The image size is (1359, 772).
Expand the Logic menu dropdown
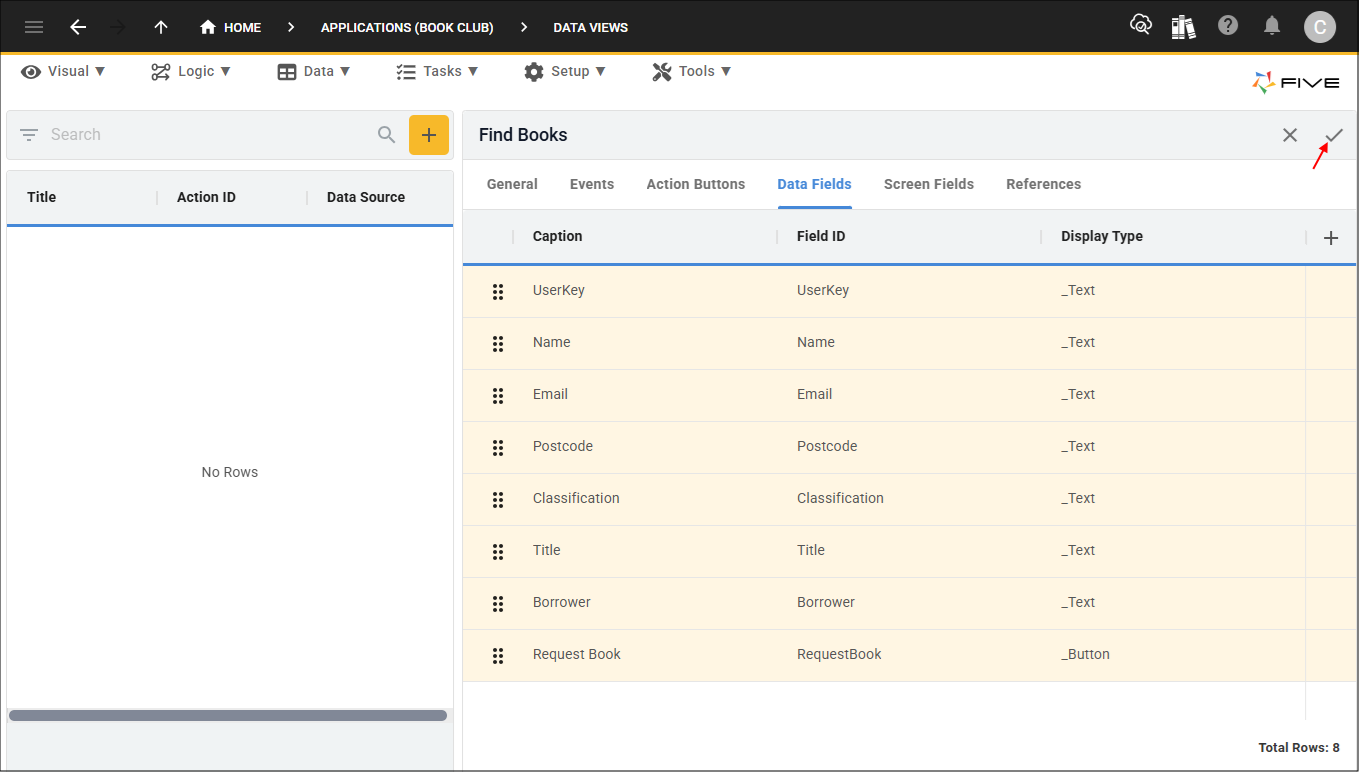[x=191, y=71]
